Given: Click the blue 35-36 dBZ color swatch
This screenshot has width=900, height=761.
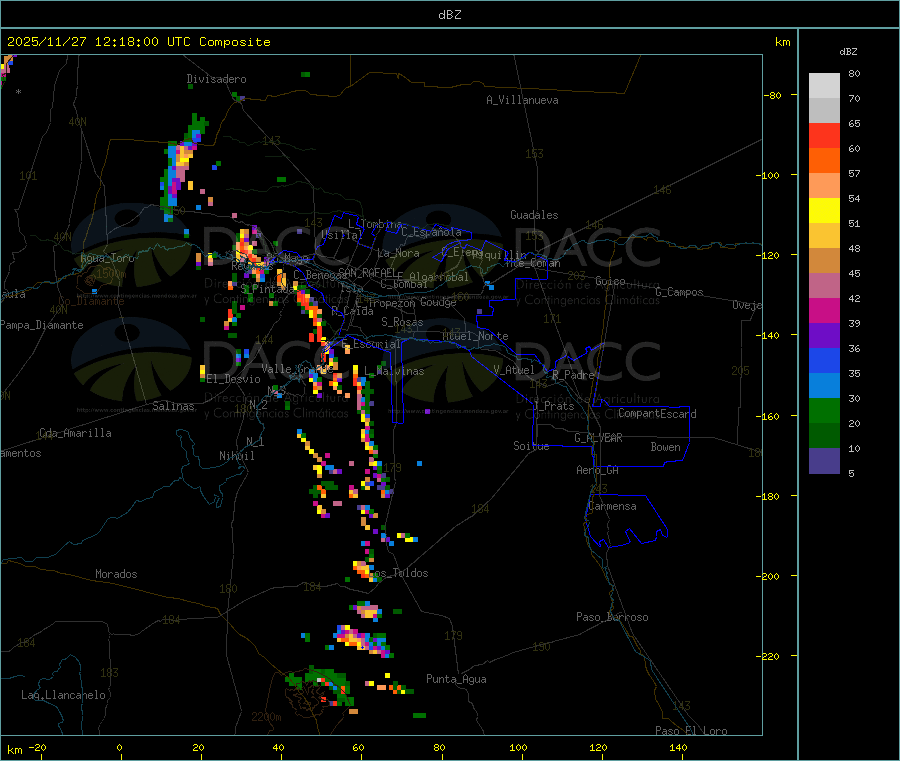Looking at the screenshot, I should 824,360.
